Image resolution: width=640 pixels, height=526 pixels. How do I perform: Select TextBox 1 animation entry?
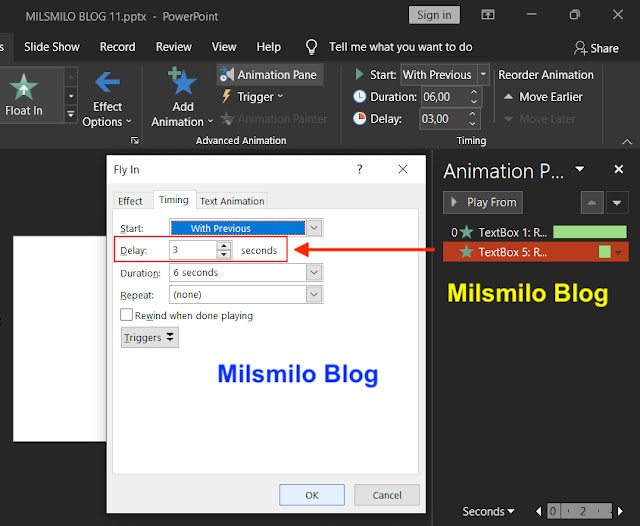click(536, 232)
